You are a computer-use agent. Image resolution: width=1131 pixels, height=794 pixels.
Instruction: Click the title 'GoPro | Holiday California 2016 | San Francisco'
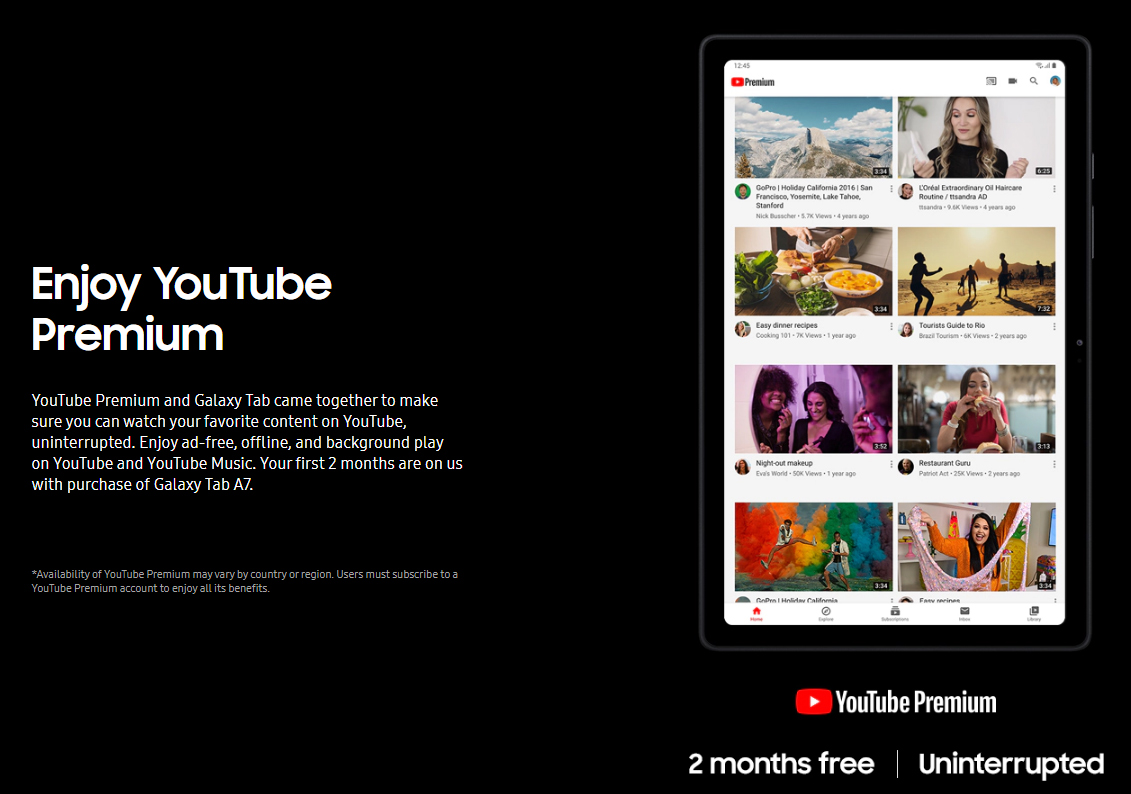tap(814, 196)
